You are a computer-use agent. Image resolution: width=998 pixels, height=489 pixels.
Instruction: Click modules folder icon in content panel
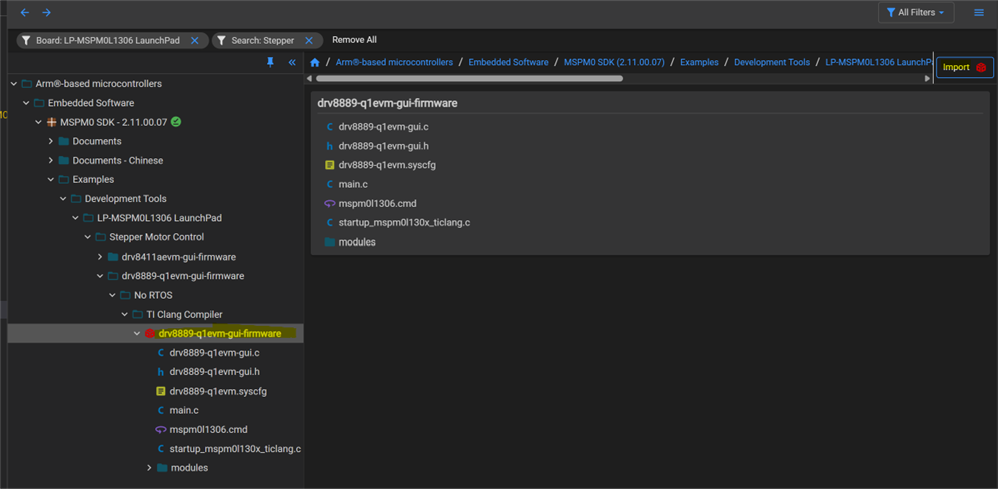click(x=330, y=242)
